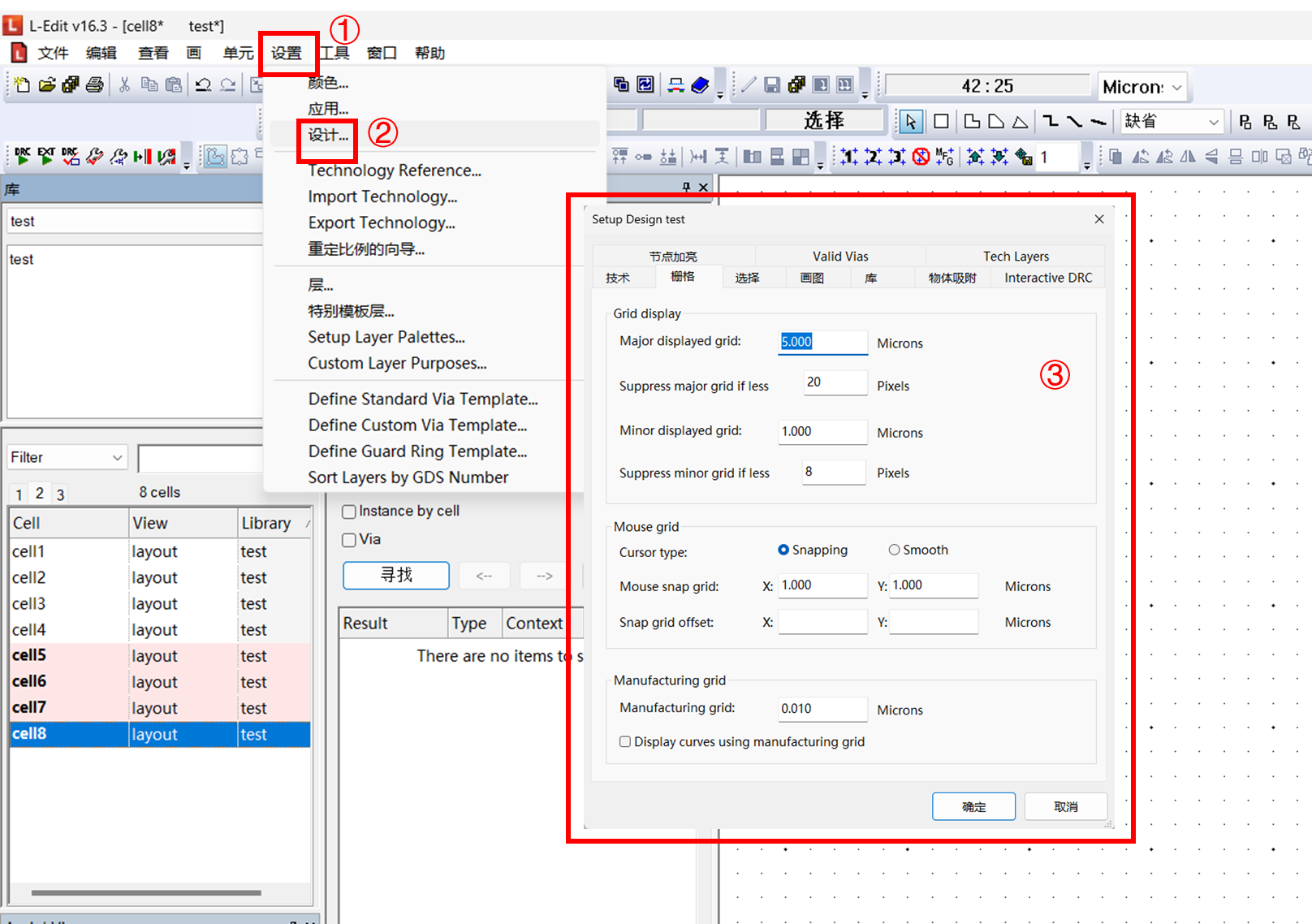Select the Smooth cursor type

point(894,550)
